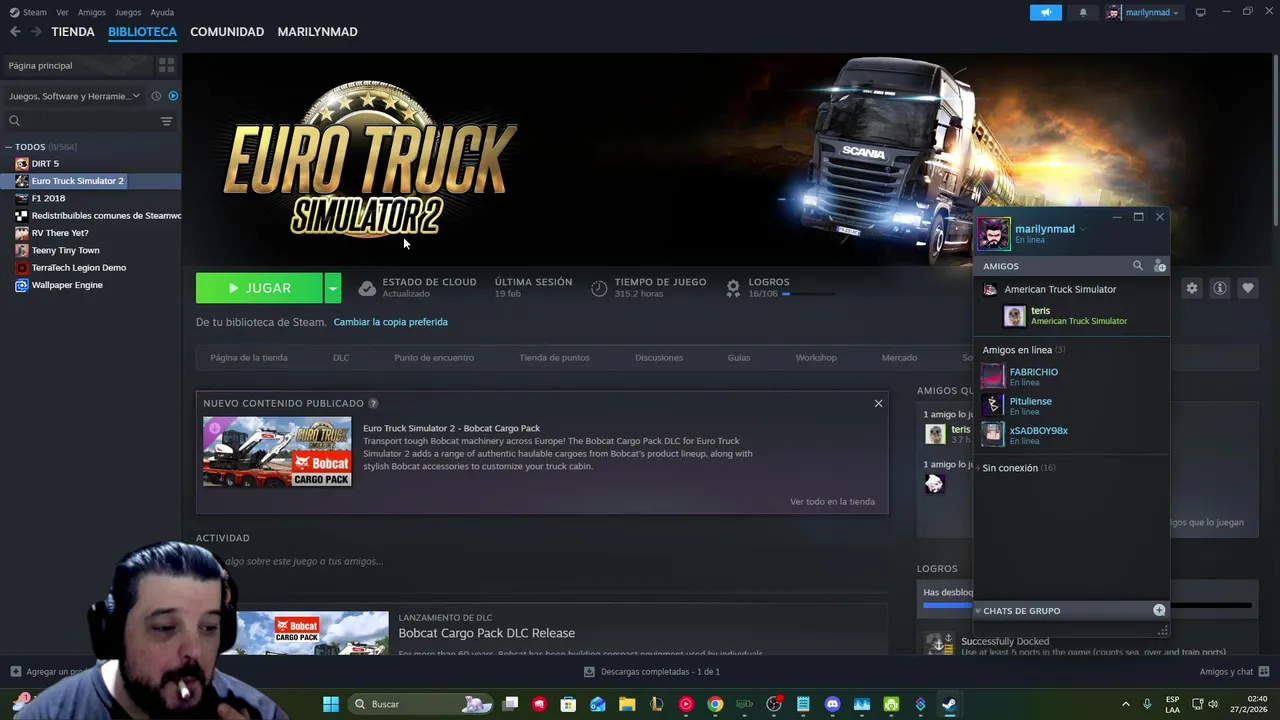This screenshot has height=720, width=1280.
Task: Go back with the left arrow
Action: 15,32
